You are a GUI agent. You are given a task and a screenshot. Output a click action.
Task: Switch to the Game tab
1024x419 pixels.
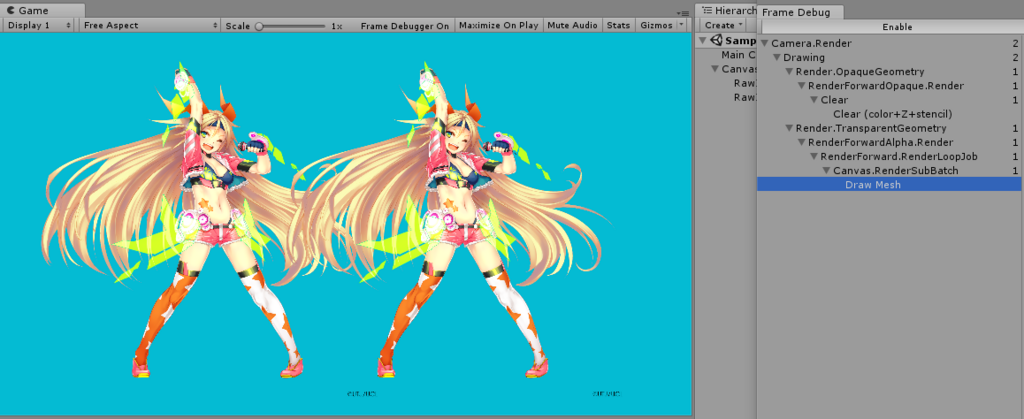42,10
